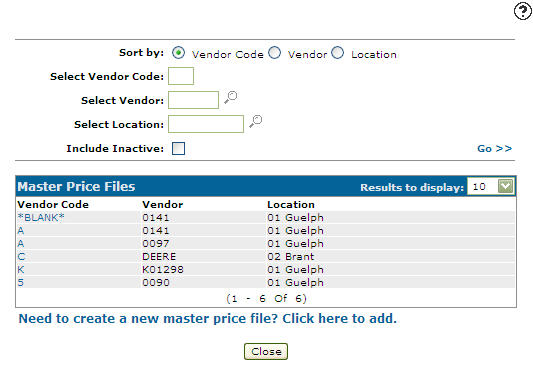Select vendor cell 0090
533x374 pixels.
tap(156, 283)
